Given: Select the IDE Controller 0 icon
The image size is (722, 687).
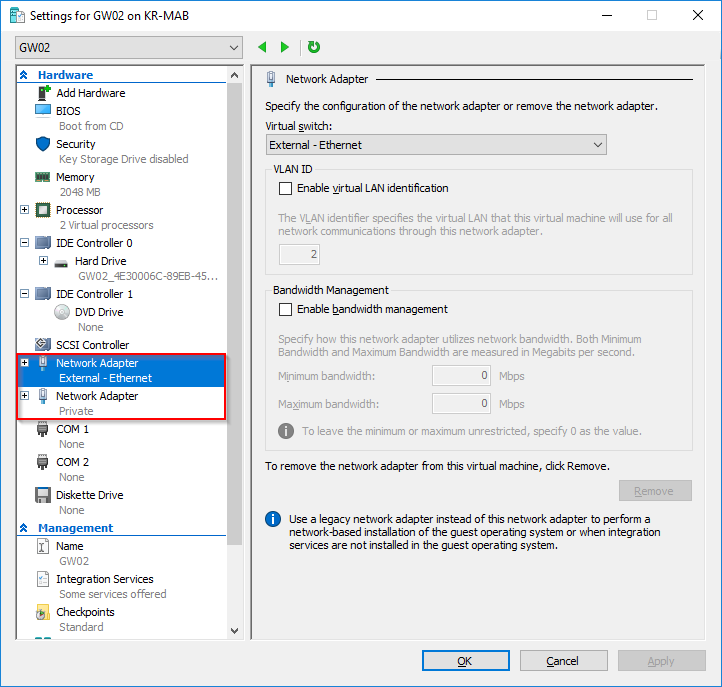Looking at the screenshot, I should click(x=43, y=243).
